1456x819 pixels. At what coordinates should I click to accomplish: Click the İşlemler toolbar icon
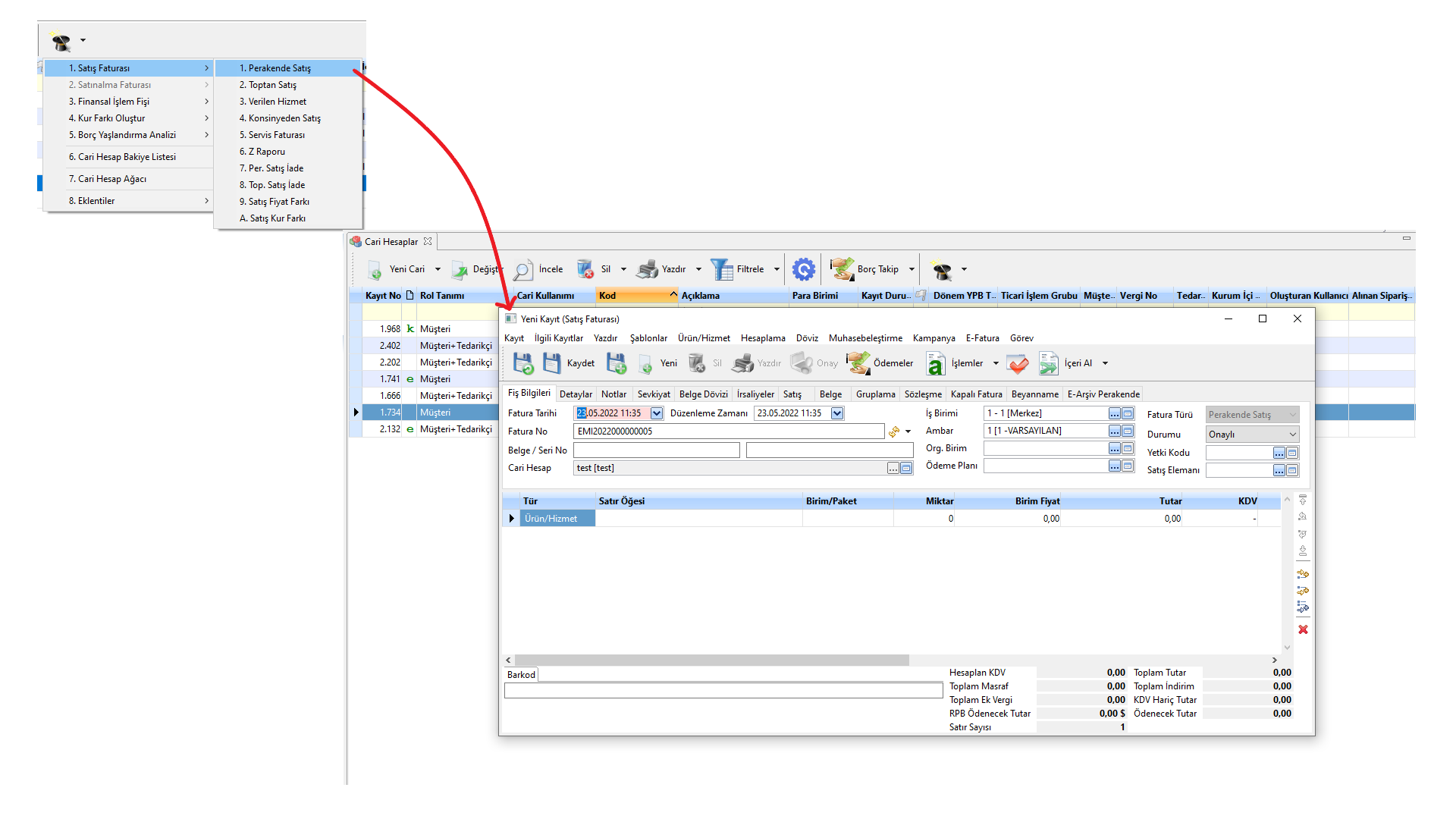[936, 365]
